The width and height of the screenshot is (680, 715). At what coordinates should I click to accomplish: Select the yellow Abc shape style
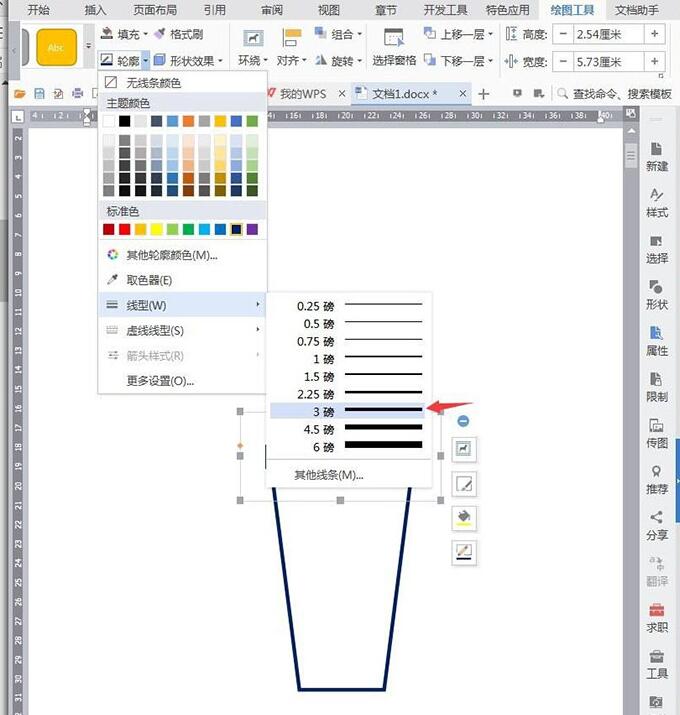56,47
